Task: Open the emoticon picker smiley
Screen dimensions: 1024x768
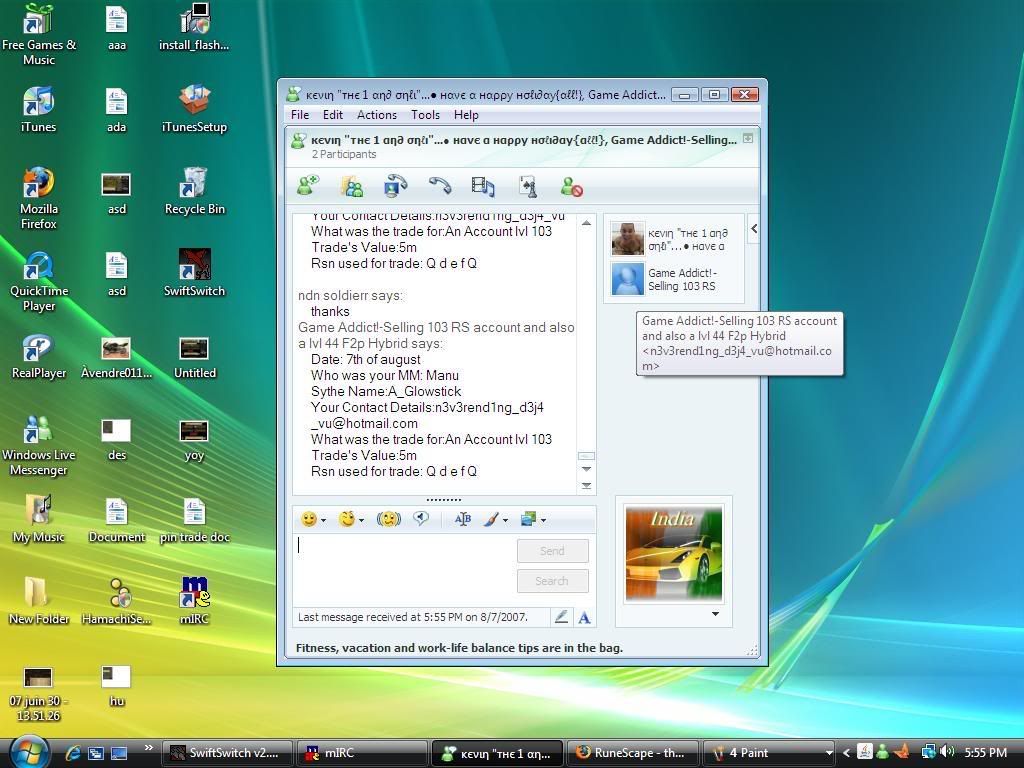Action: (x=309, y=519)
